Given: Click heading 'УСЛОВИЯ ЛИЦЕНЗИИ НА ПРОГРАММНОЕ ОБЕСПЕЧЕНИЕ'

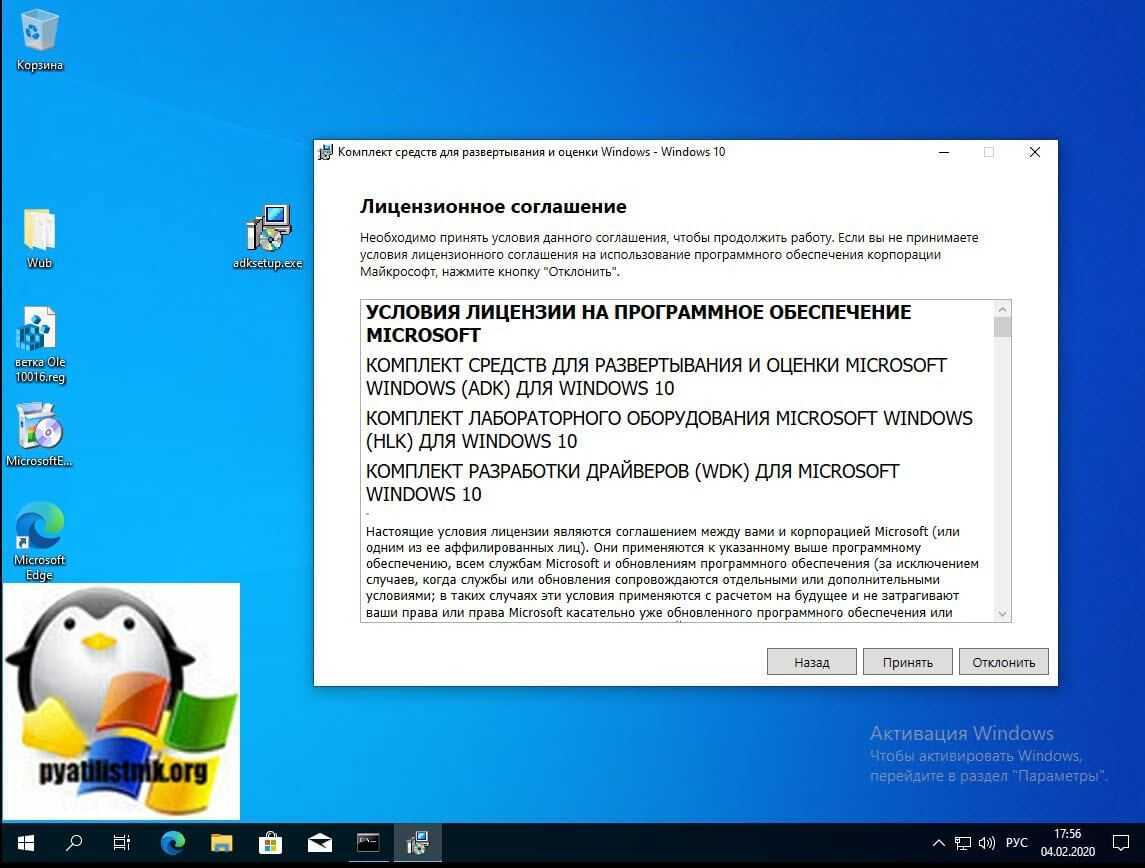Looking at the screenshot, I should point(638,312).
